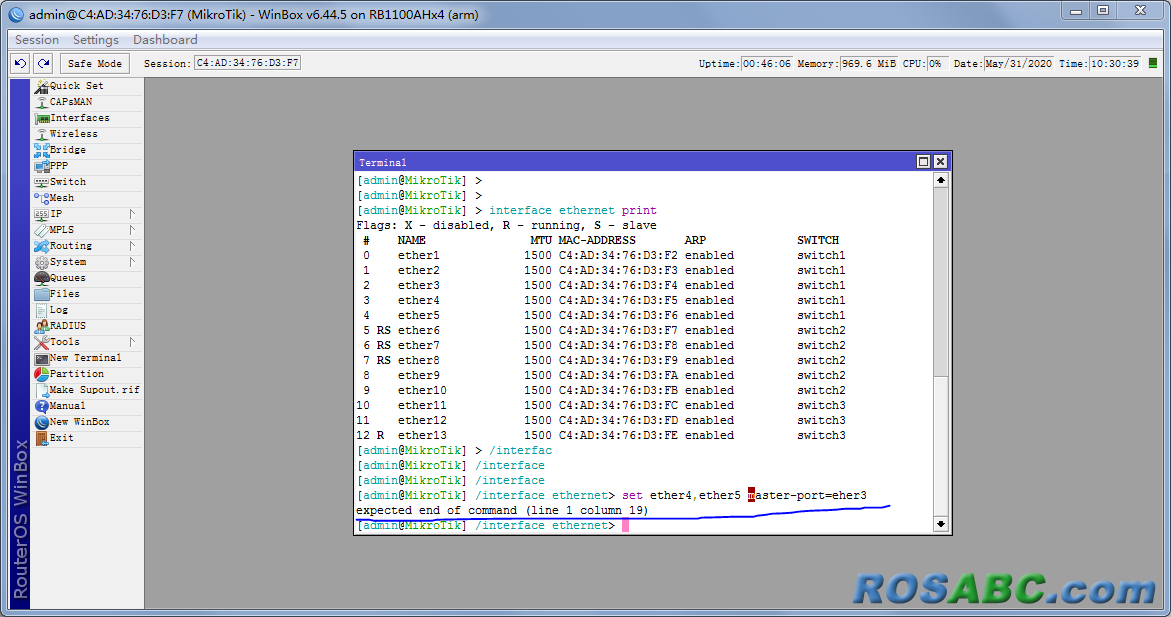Image resolution: width=1171 pixels, height=617 pixels.
Task: Click the SWITCH column header text
Action: (818, 241)
